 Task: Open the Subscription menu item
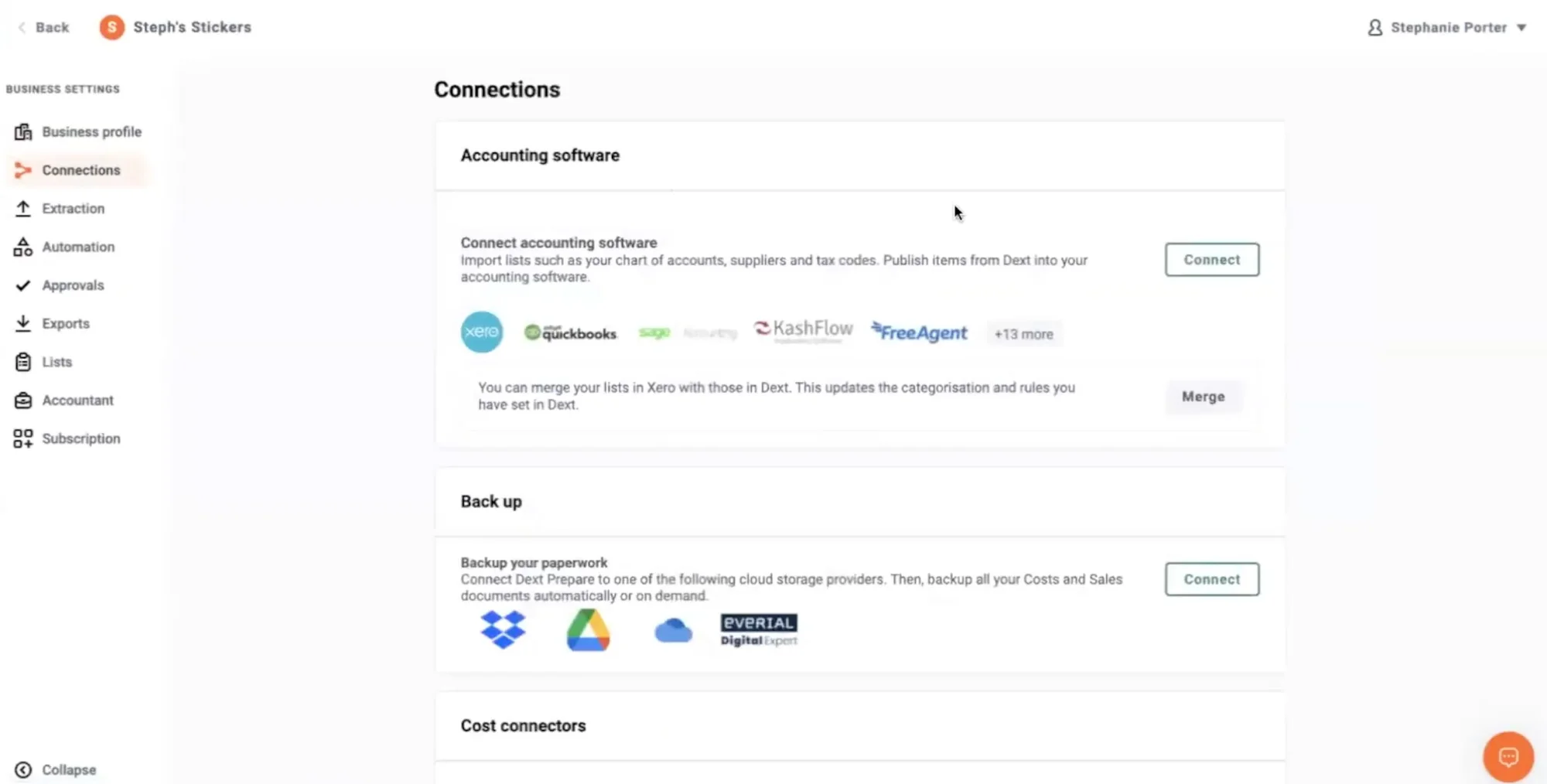(80, 439)
